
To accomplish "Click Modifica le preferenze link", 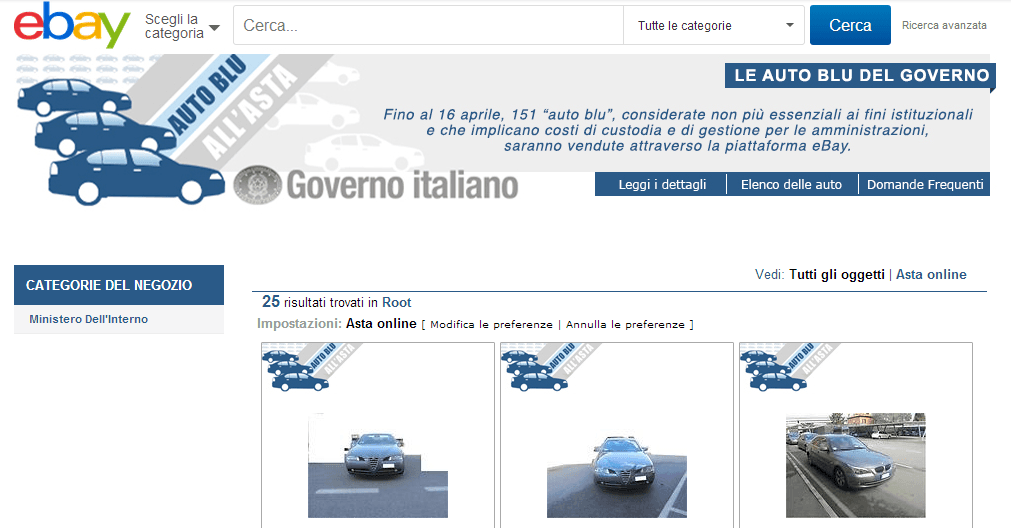I will pyautogui.click(x=491, y=324).
